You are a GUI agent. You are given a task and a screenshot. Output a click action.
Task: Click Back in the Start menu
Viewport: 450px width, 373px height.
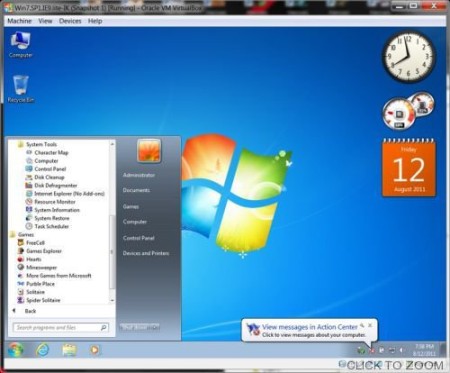tap(30, 311)
